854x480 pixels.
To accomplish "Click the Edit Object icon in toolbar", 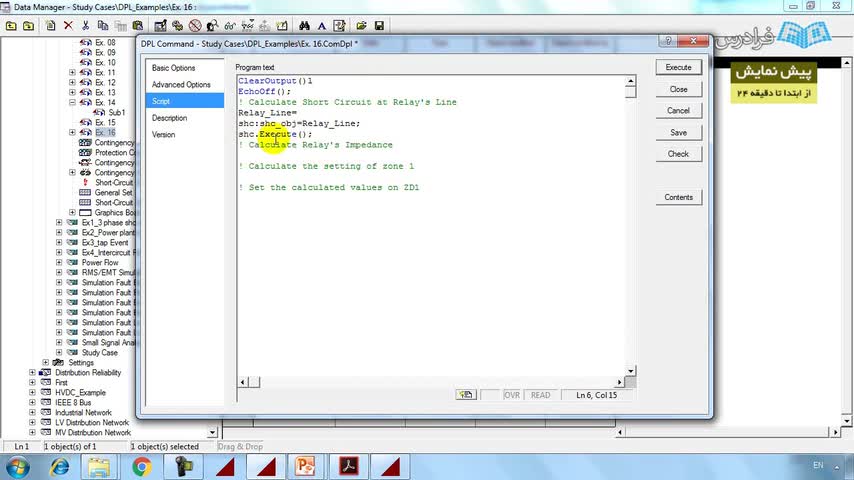I will click(x=160, y=26).
